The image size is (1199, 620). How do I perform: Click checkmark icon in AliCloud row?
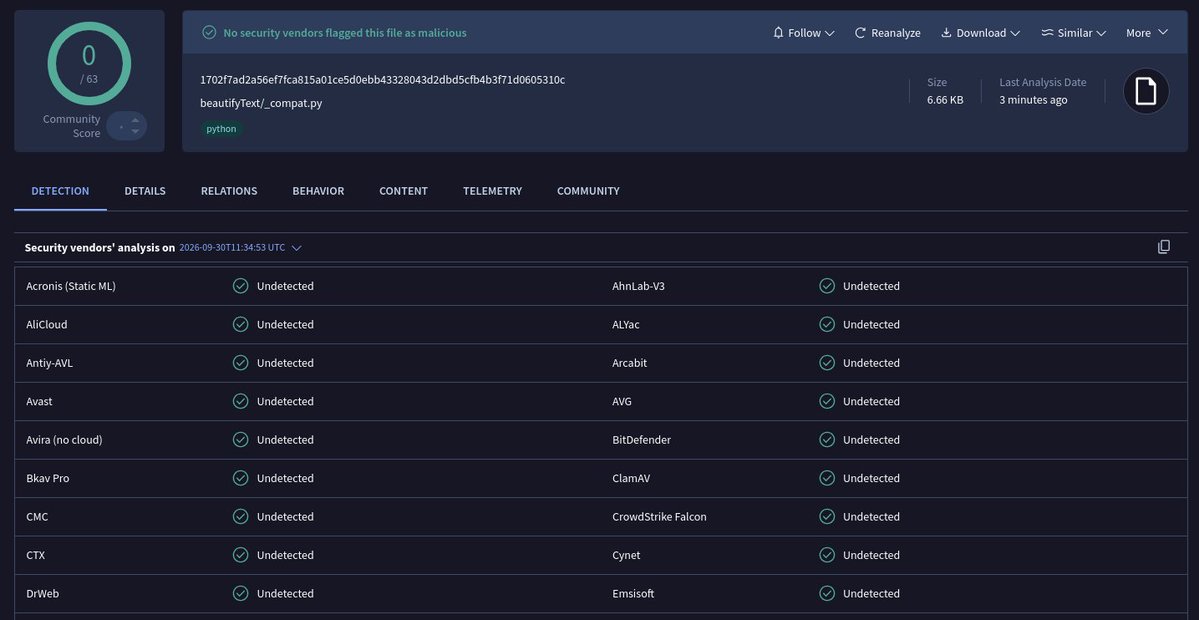[240, 324]
